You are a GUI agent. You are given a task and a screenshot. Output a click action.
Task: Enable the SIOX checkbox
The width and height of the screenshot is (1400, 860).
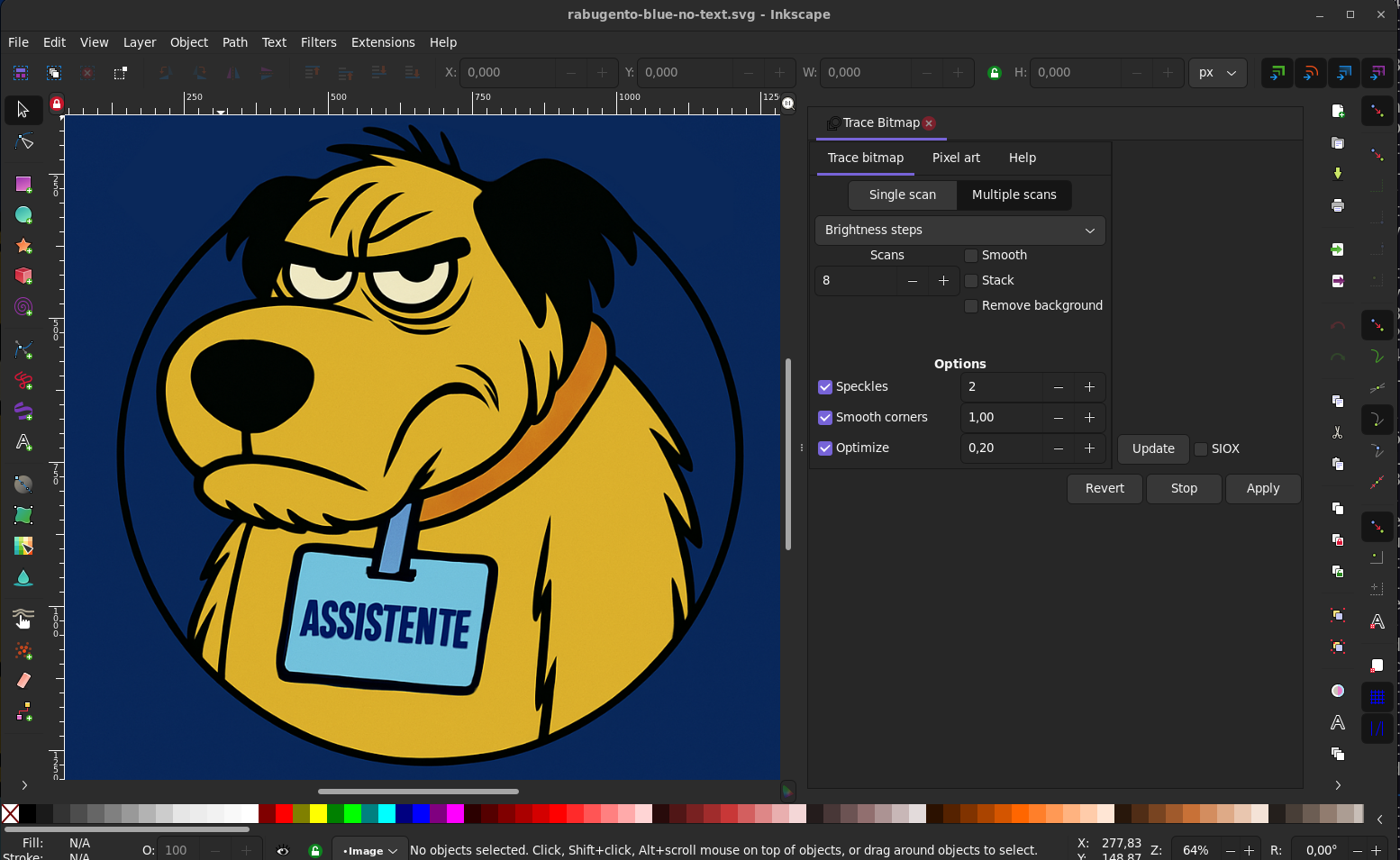[x=1201, y=449]
